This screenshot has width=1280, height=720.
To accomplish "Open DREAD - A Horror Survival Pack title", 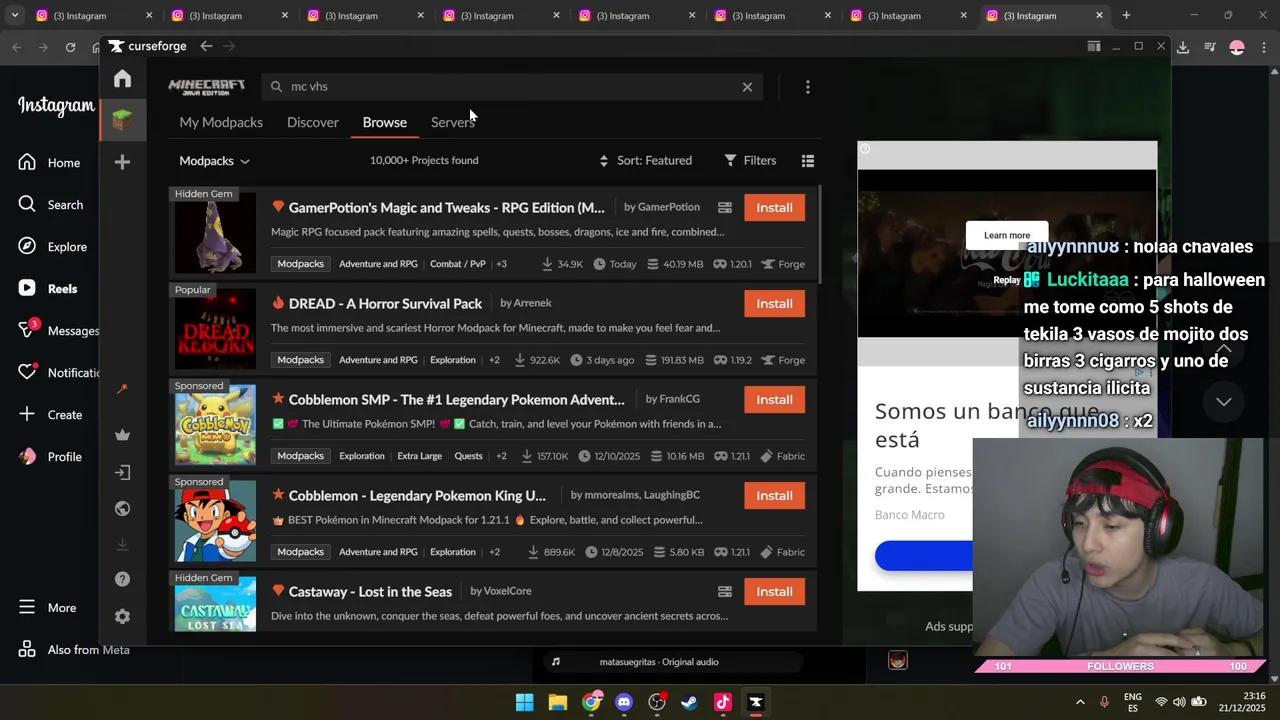I will coord(385,304).
